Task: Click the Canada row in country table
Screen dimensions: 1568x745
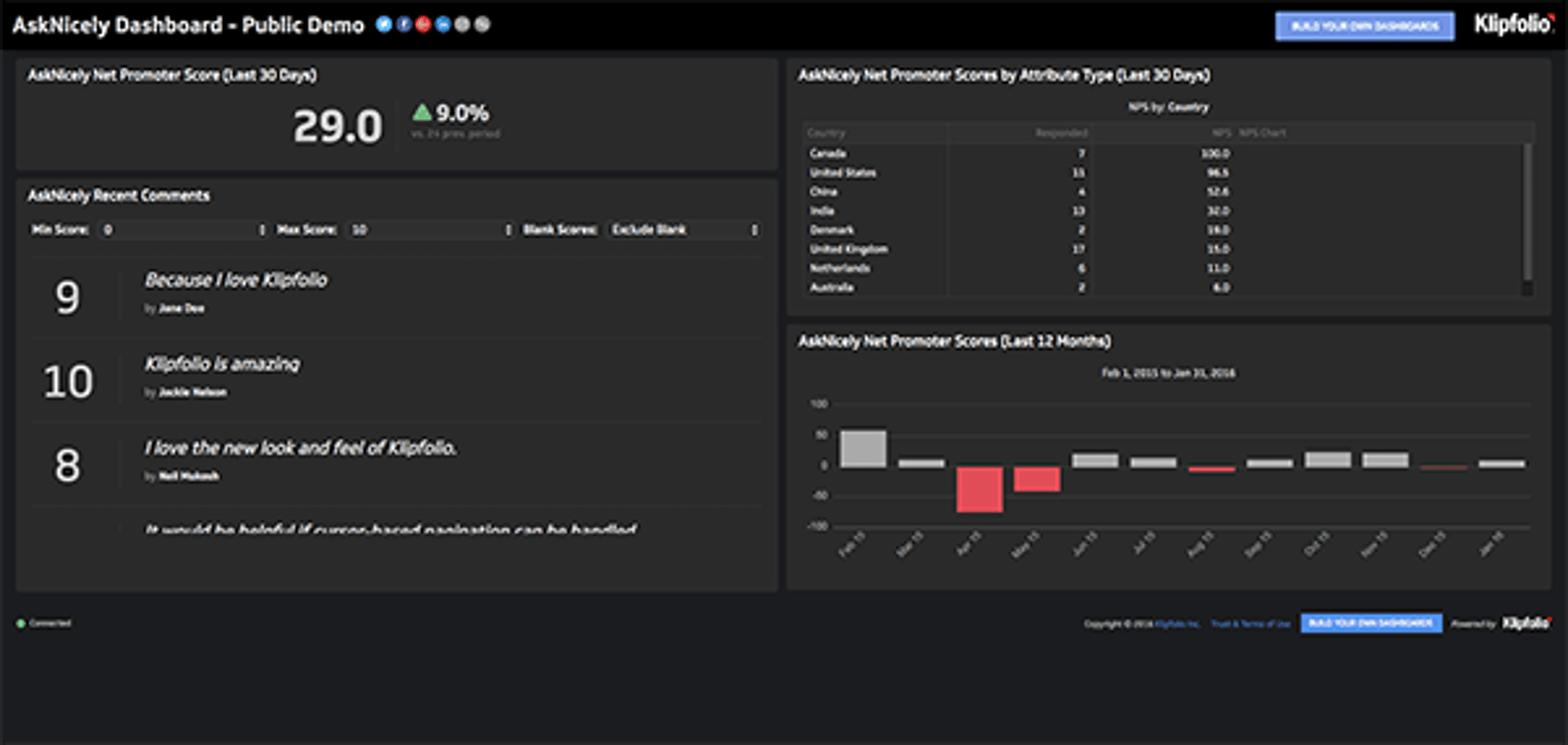Action: coord(1164,154)
